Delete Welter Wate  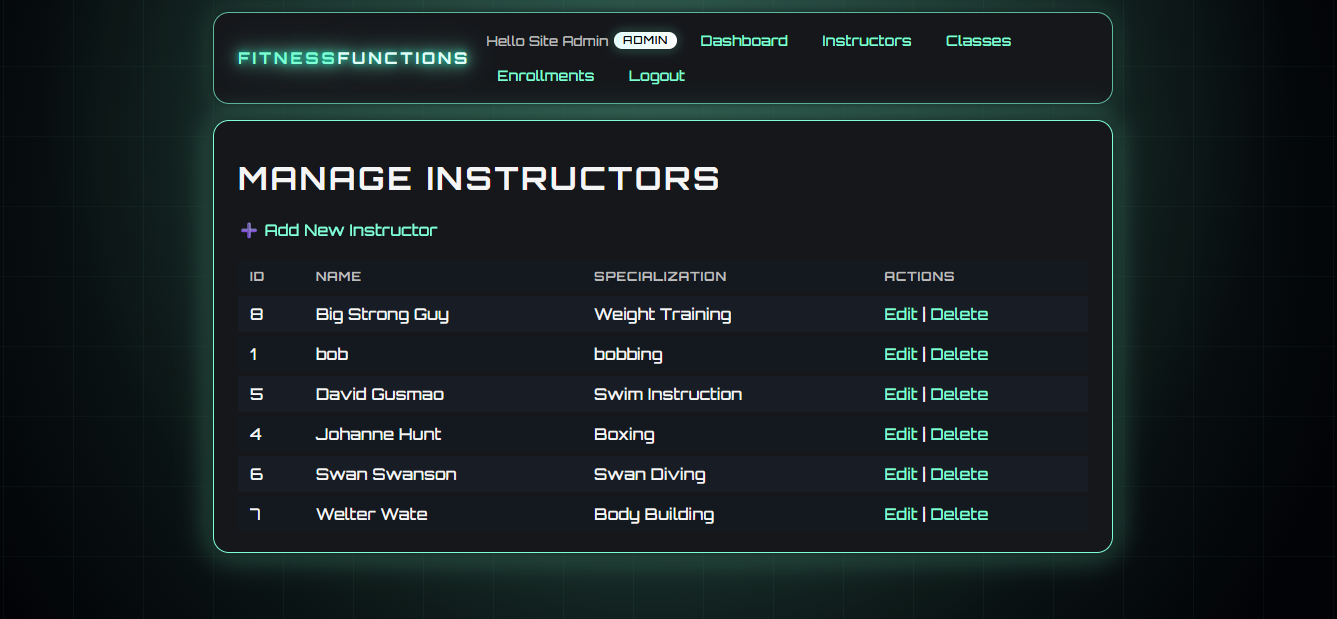click(959, 514)
